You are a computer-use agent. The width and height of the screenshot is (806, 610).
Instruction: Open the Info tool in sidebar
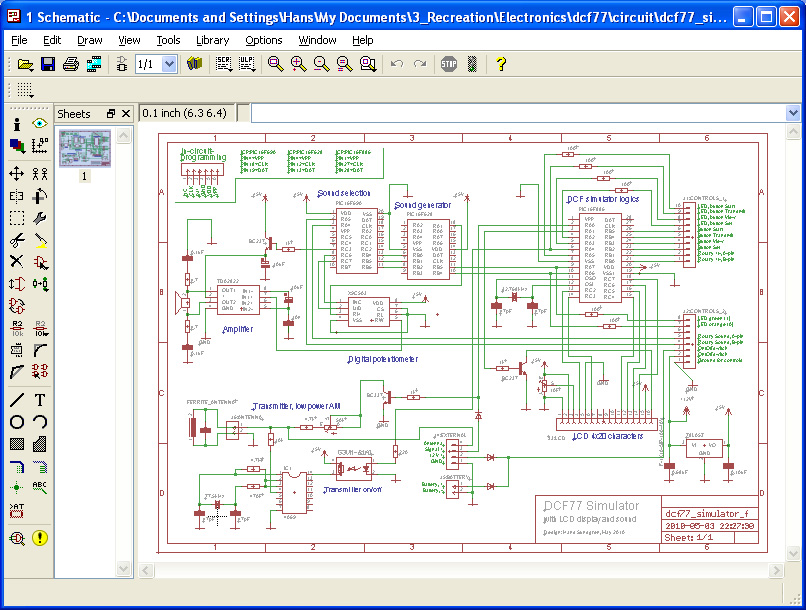tap(17, 124)
